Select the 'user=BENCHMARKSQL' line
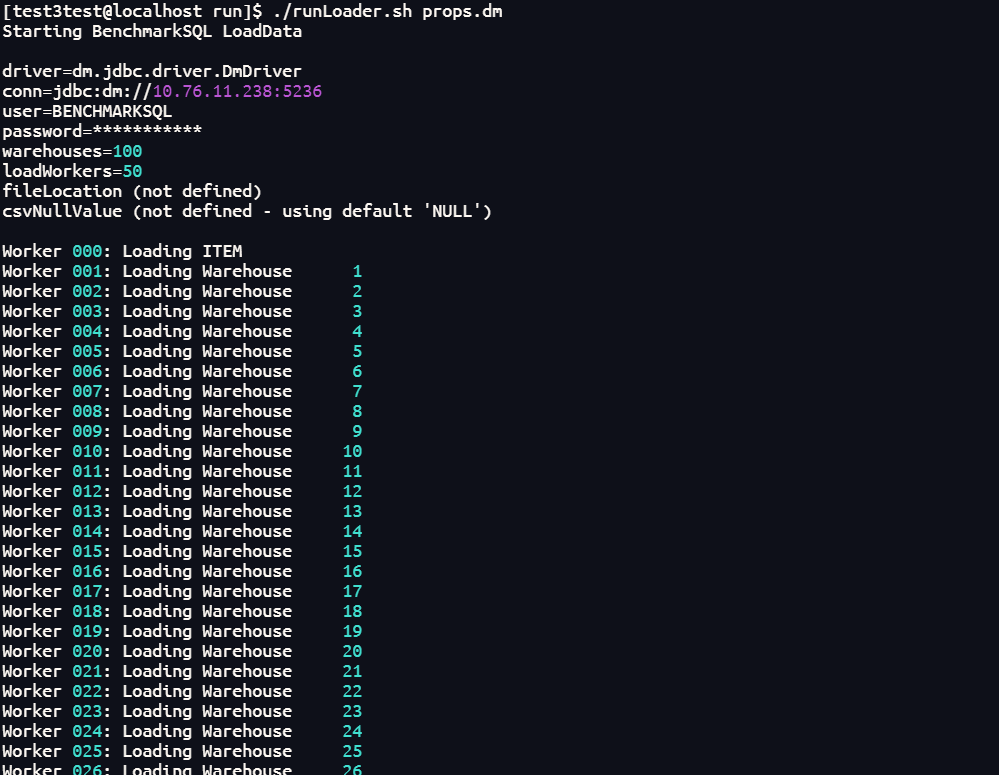 [x=87, y=112]
